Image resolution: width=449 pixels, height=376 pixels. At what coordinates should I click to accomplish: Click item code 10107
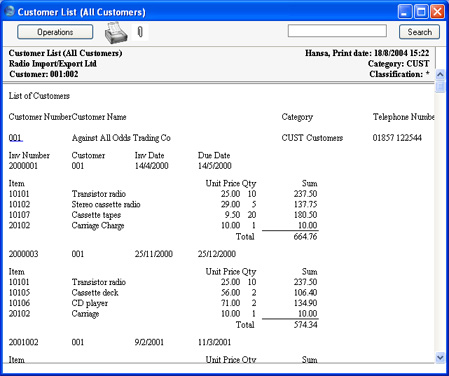19,215
